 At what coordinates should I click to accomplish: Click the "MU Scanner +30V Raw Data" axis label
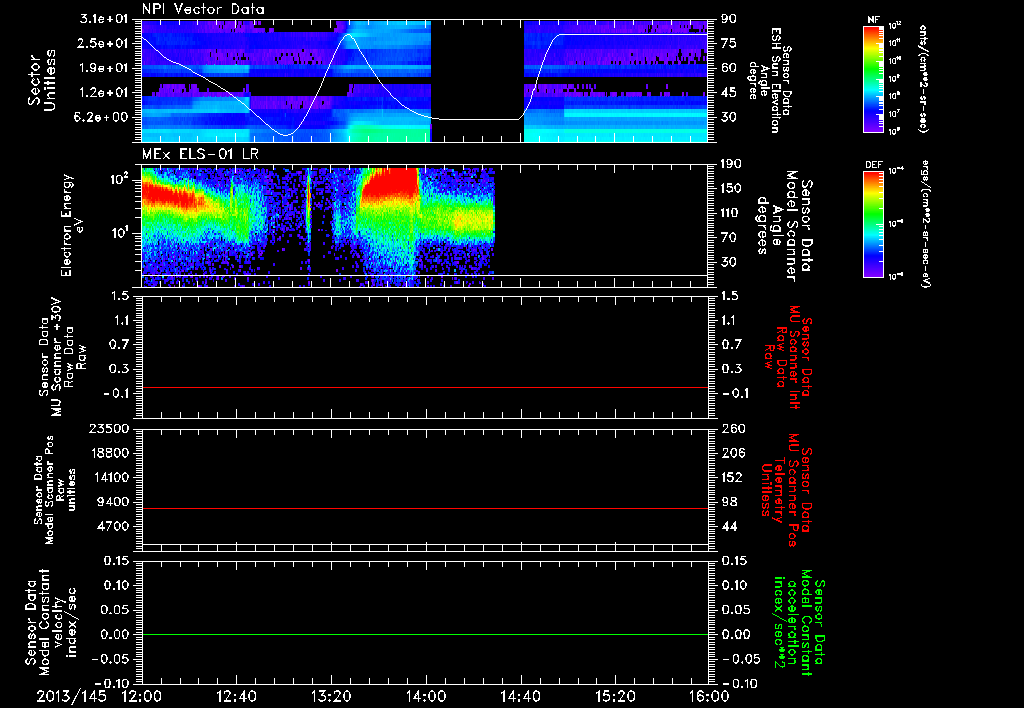63,357
